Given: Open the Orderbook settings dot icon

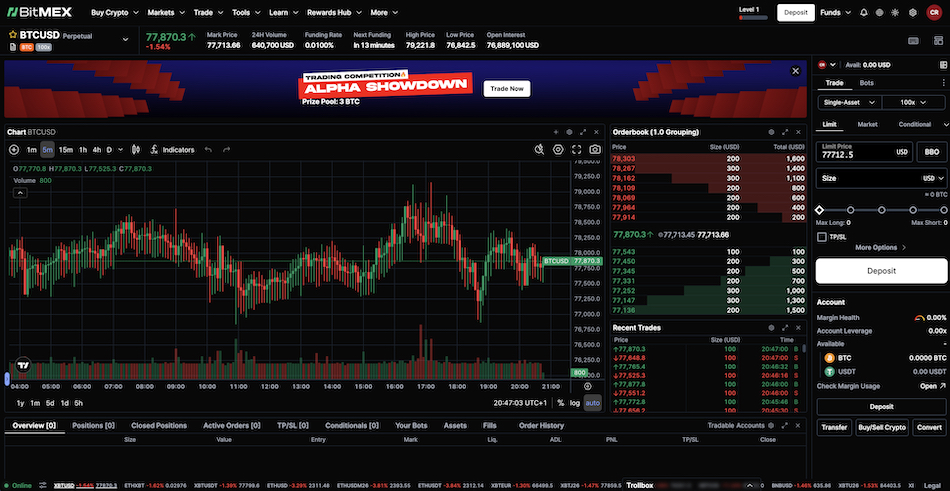Looking at the screenshot, I should 771,132.
